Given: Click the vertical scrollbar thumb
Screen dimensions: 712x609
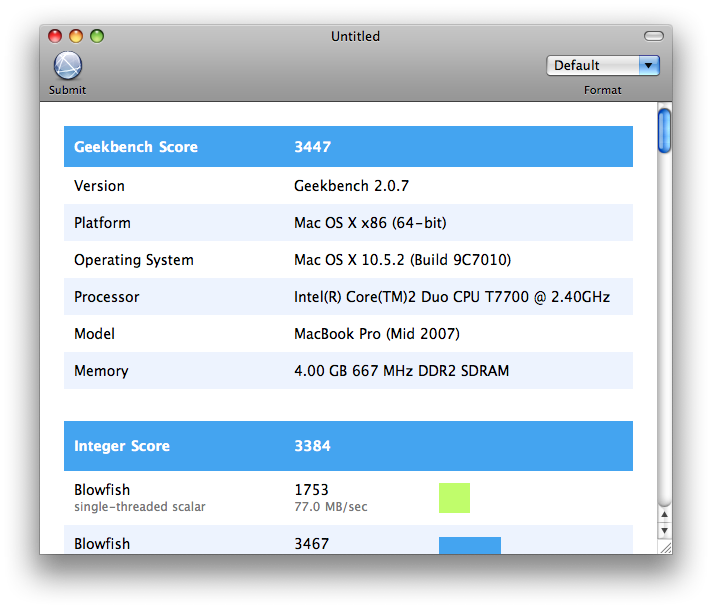Looking at the screenshot, I should 664,131.
